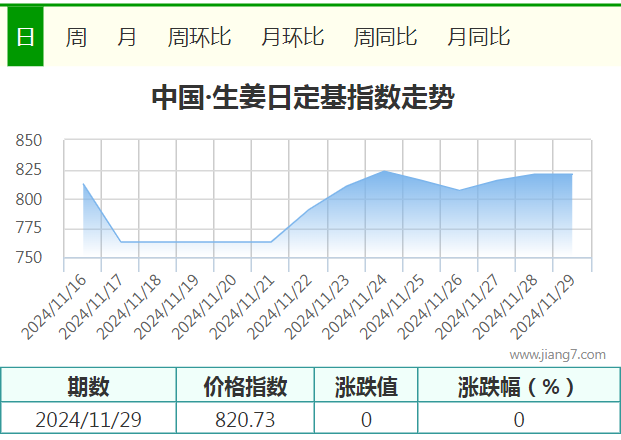
Task: Click x-axis date label 2024/11/20
Action: click(x=204, y=307)
